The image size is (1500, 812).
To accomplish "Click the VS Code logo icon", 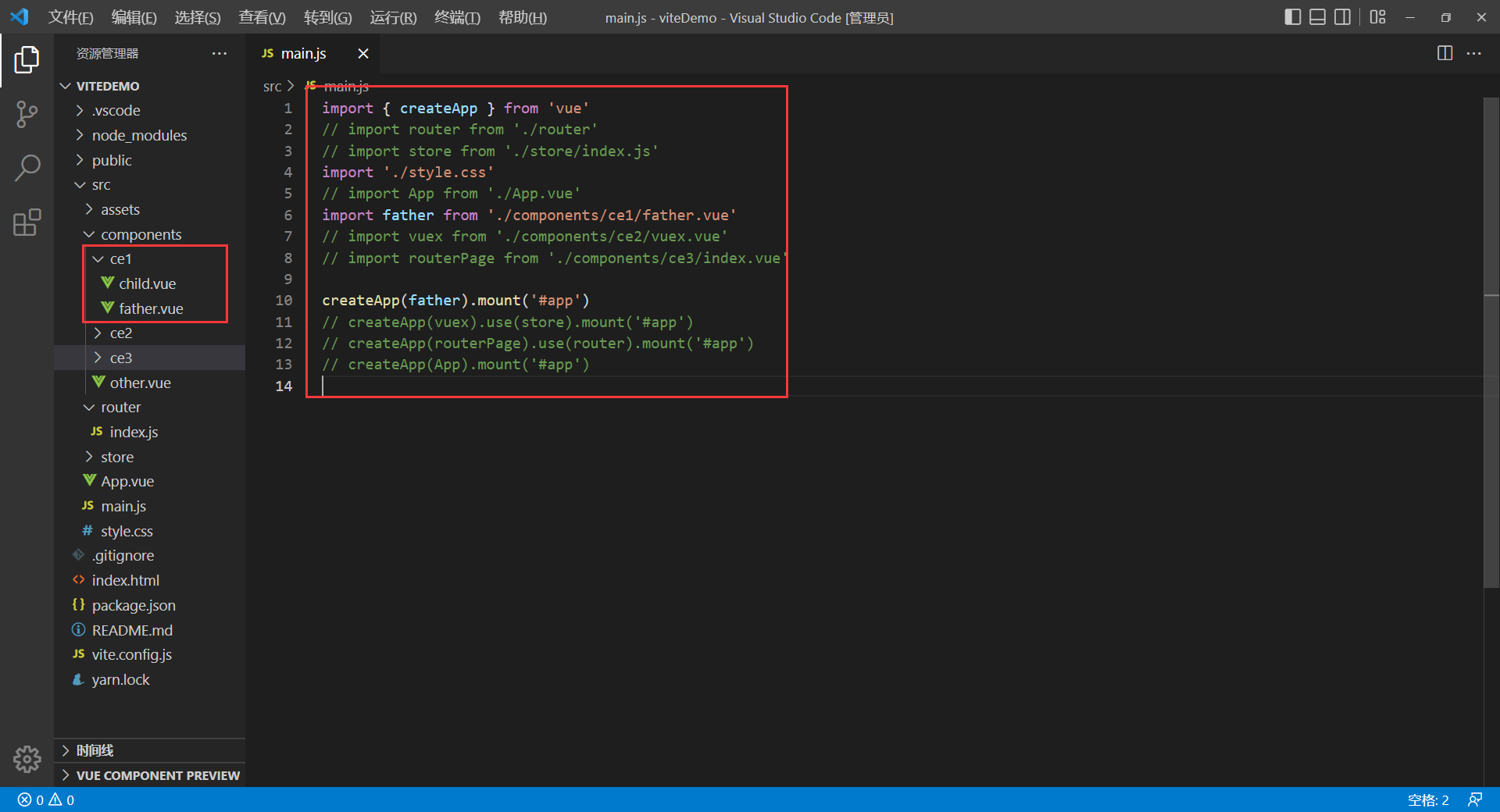I will pos(20,16).
